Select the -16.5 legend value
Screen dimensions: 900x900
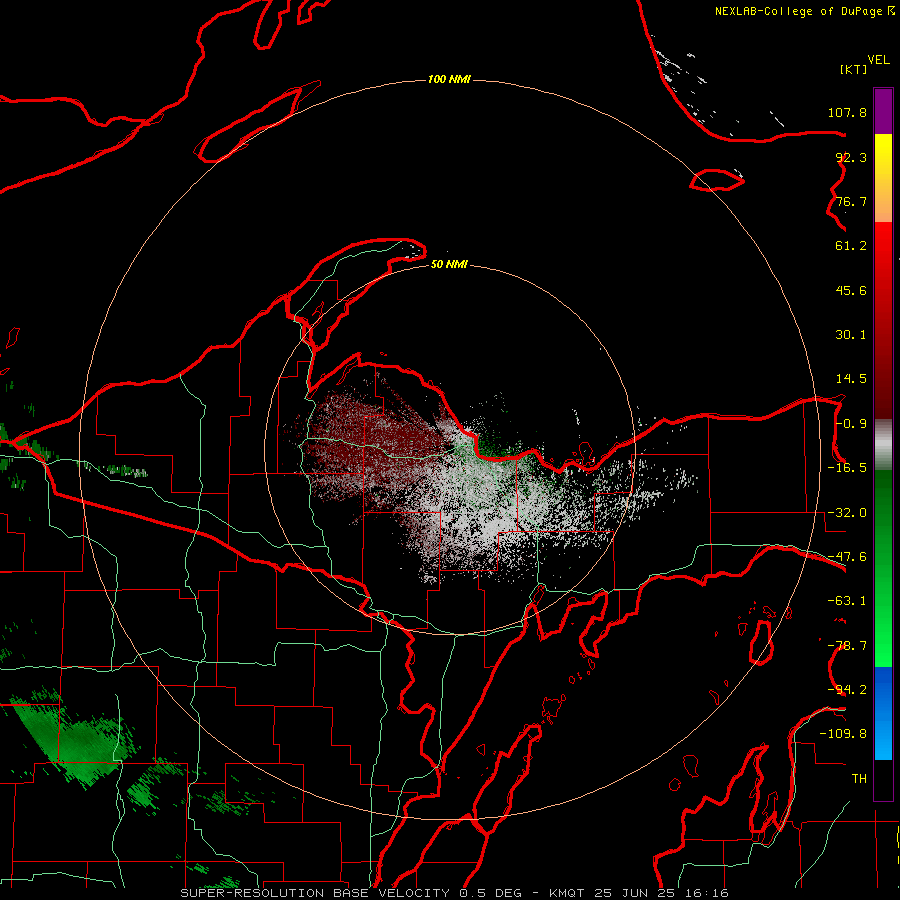point(847,468)
